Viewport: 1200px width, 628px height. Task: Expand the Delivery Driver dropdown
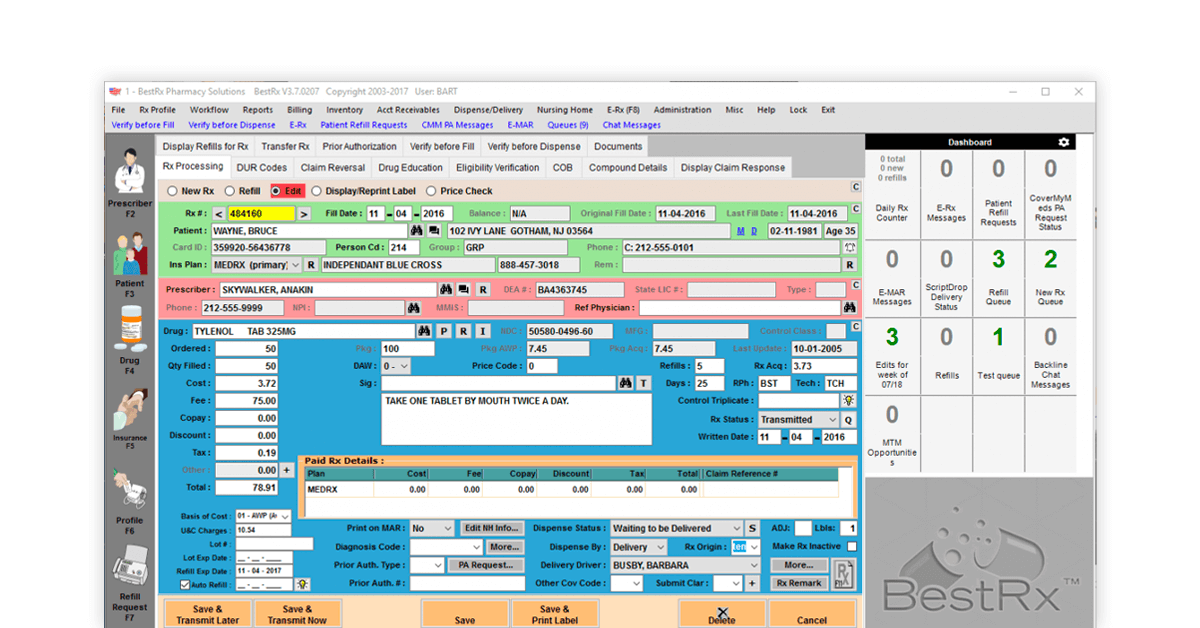754,565
